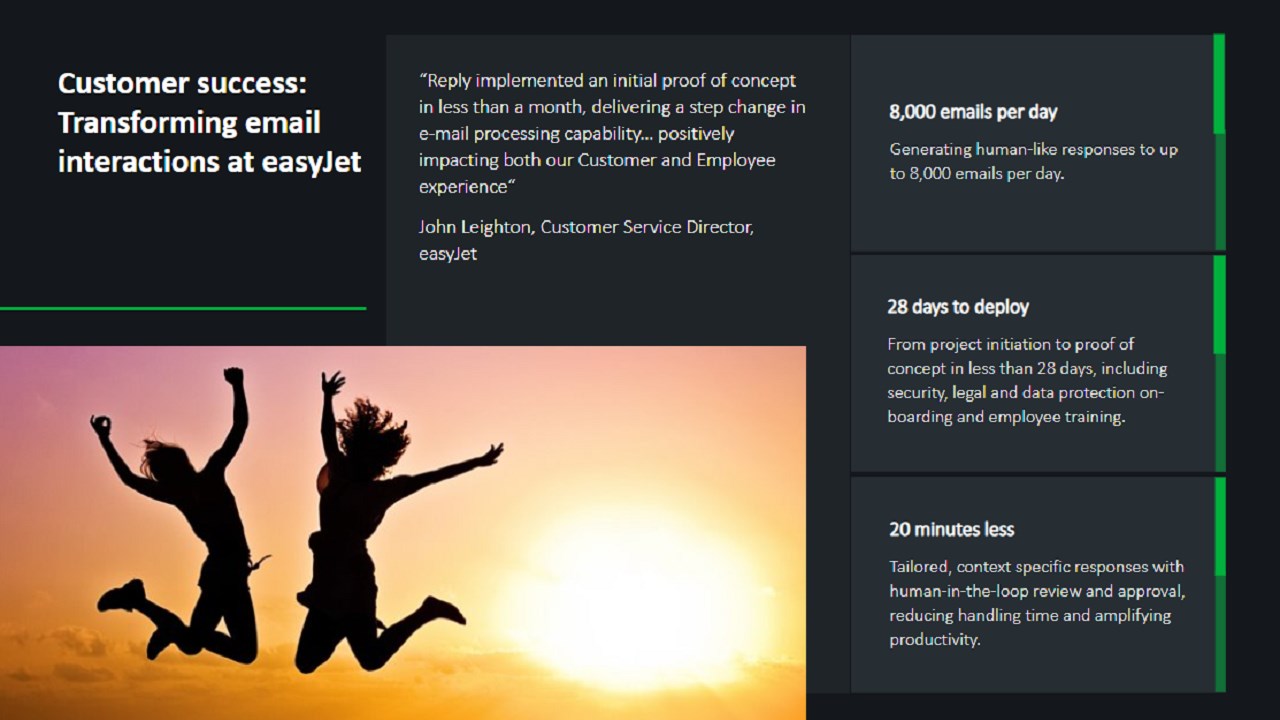Click the heading '8,000 emails per day'
The height and width of the screenshot is (720, 1280).
point(973,112)
